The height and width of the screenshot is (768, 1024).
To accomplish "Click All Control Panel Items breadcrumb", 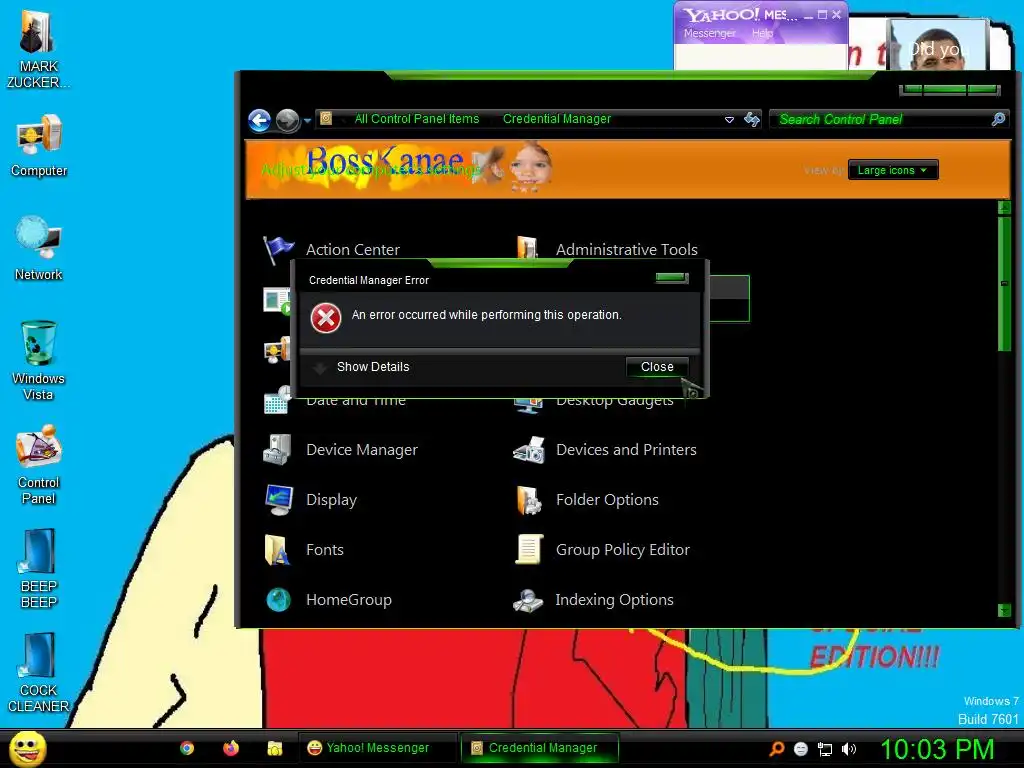I will click(417, 119).
